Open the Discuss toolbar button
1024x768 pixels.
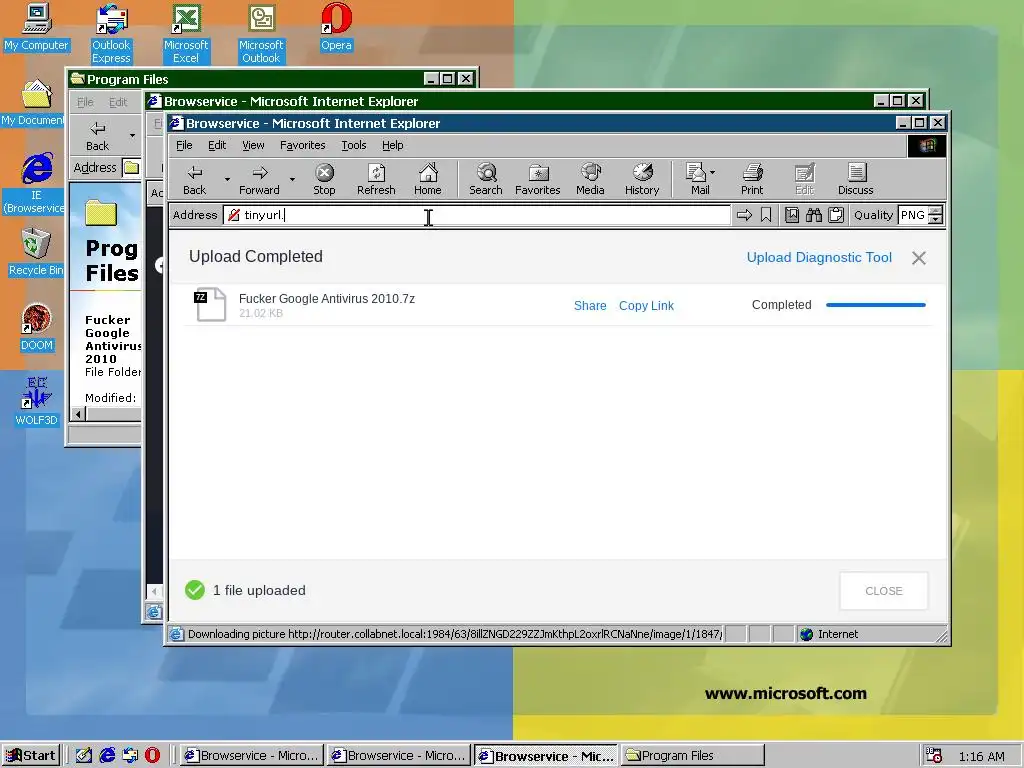tap(856, 180)
